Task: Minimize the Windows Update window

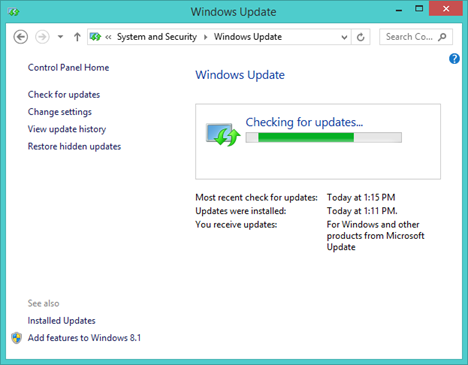Action: [x=399, y=10]
